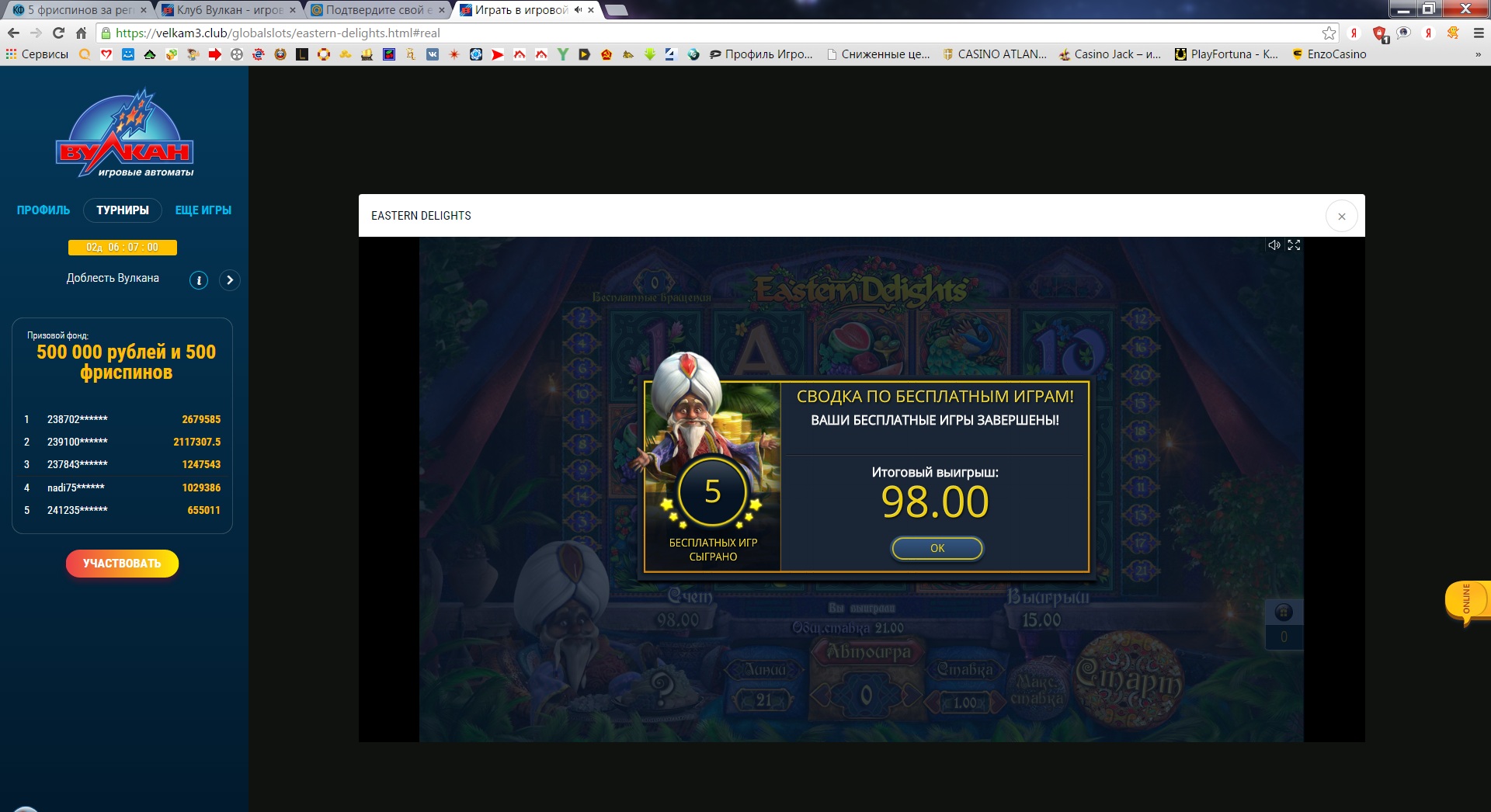Open the red arrow bookmark icon

pos(215,54)
